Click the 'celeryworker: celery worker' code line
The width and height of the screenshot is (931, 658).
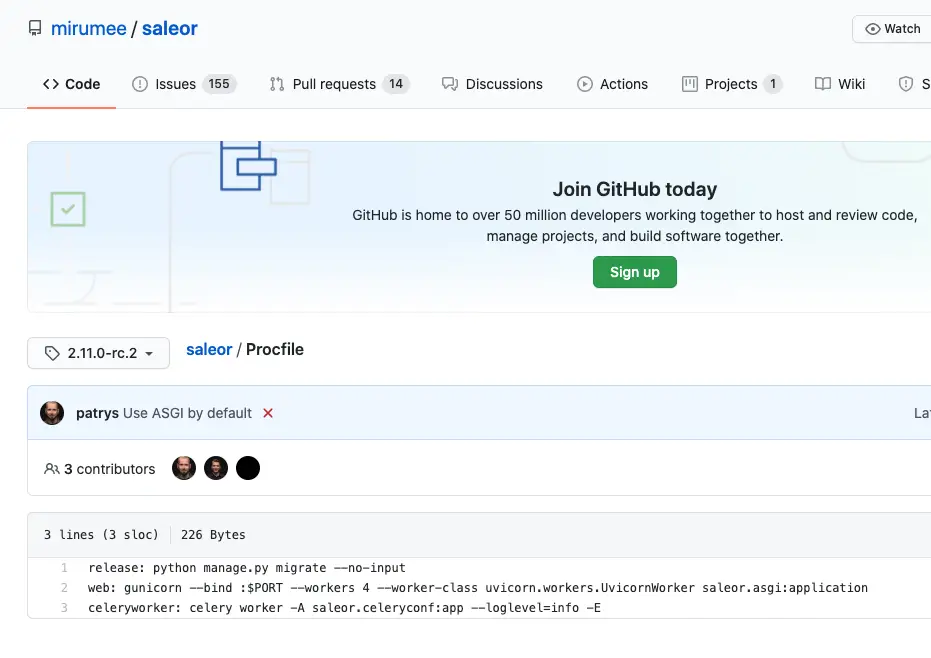click(x=344, y=608)
